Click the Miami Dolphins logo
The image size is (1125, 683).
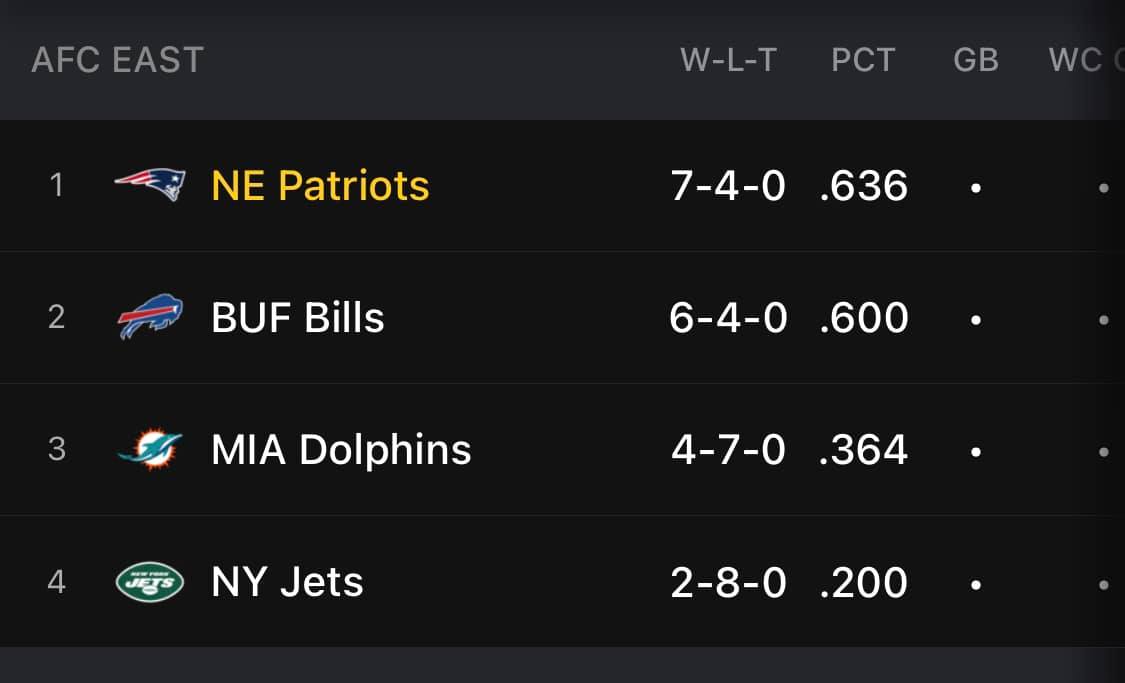[150, 450]
